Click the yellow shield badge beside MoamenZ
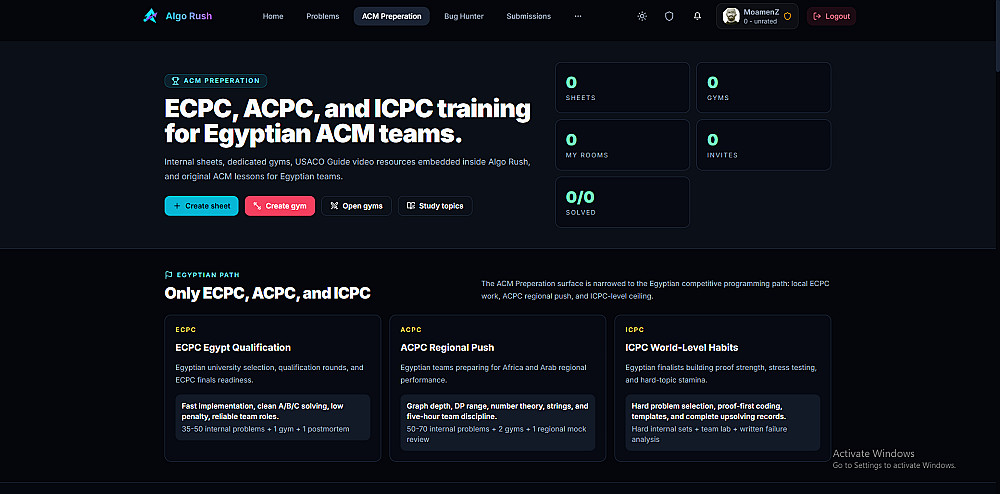Screen dimensions: 1000x494 coord(788,16)
